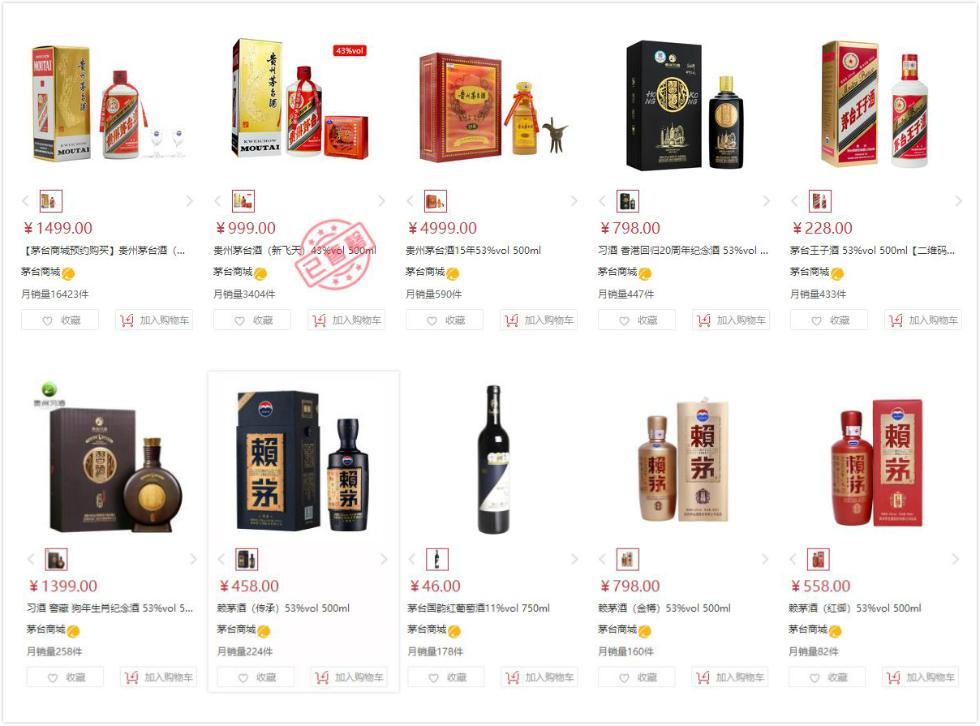The width and height of the screenshot is (980, 726).
Task: Select small thumbnail under ¥4999.00 product
Action: [x=435, y=201]
